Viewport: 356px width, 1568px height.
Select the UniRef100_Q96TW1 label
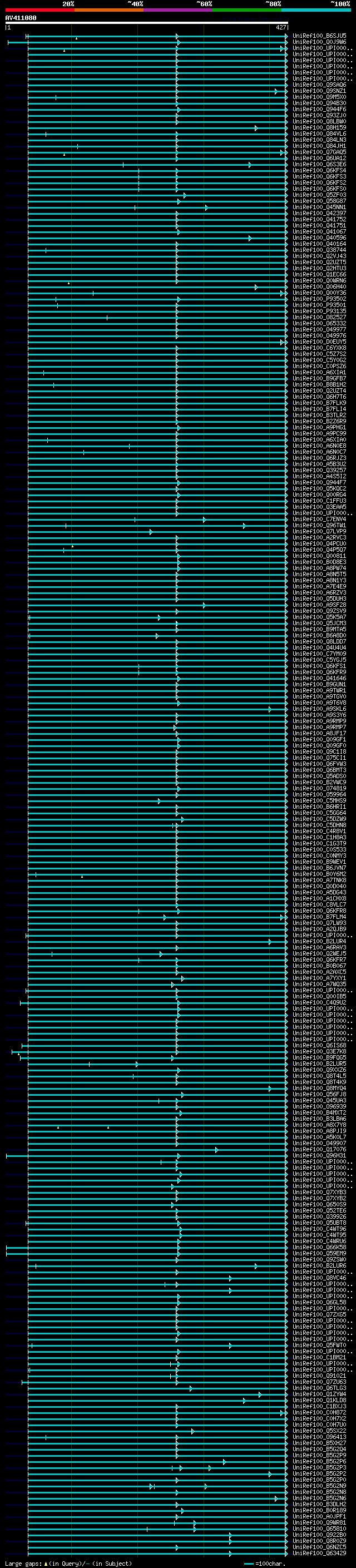[319, 525]
